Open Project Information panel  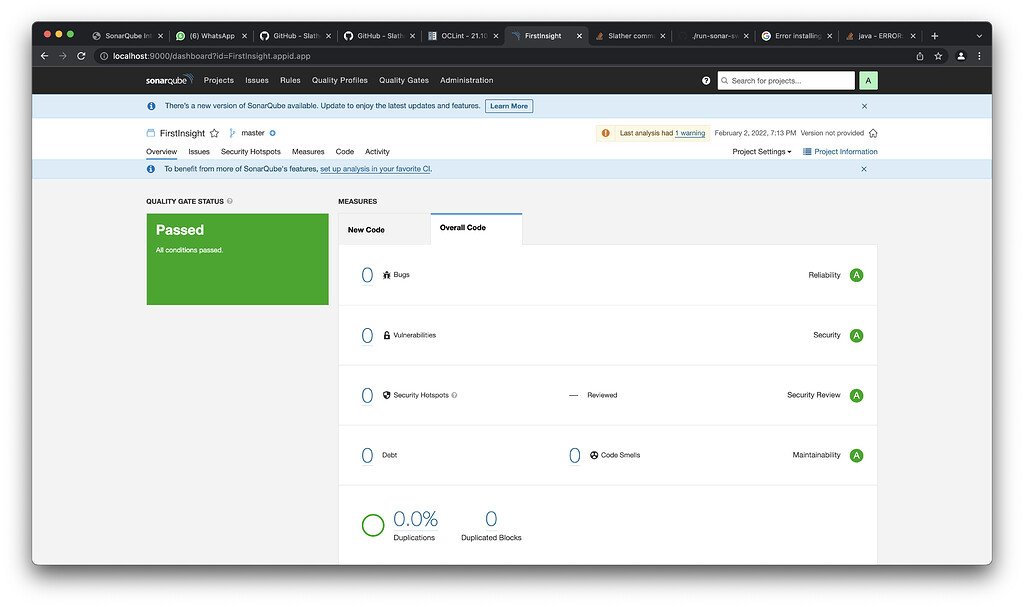[844, 151]
